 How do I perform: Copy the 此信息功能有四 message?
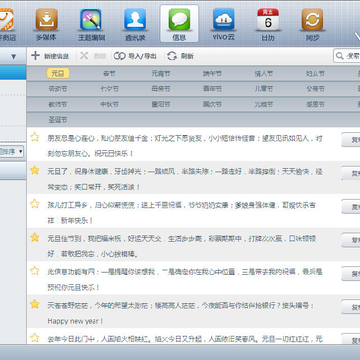tap(351, 273)
